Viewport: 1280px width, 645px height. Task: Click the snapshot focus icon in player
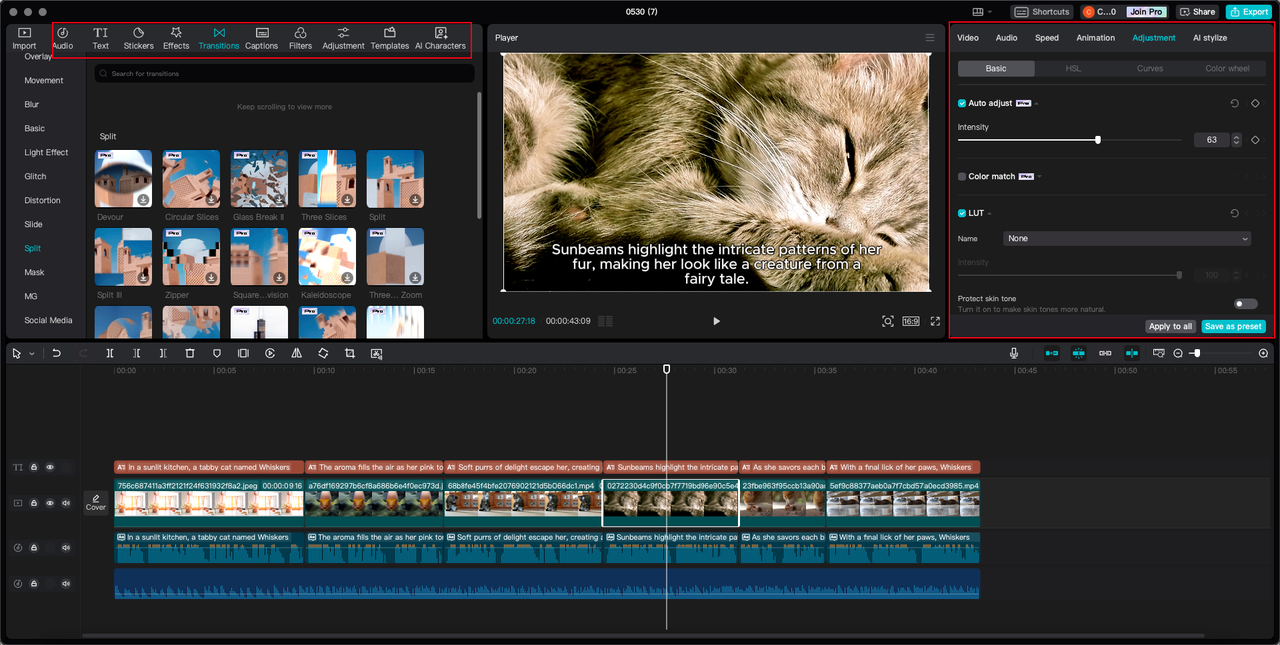[887, 321]
